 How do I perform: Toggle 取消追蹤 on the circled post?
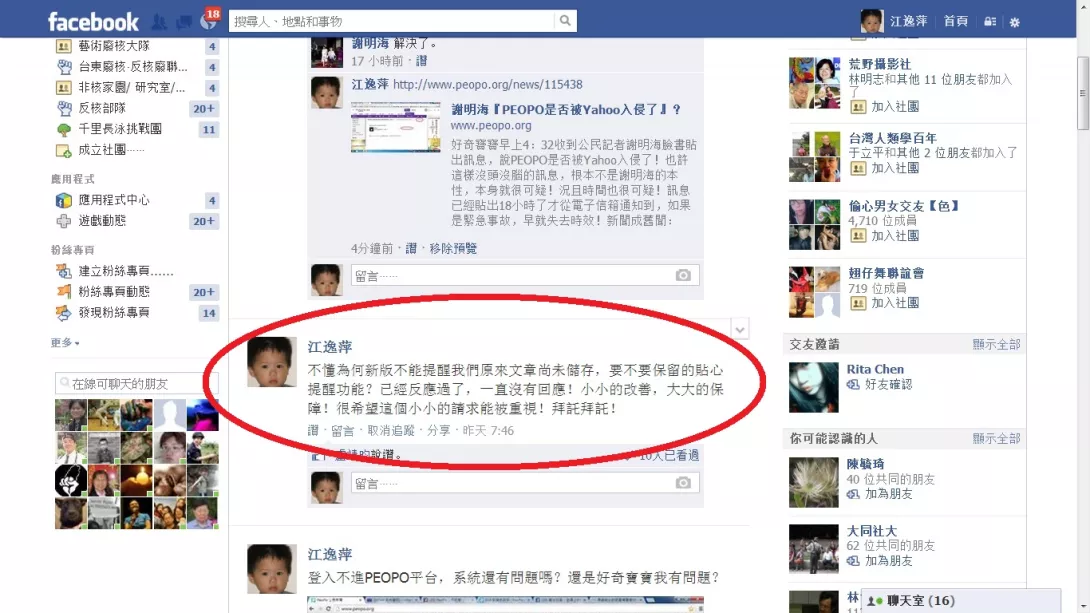pos(391,431)
